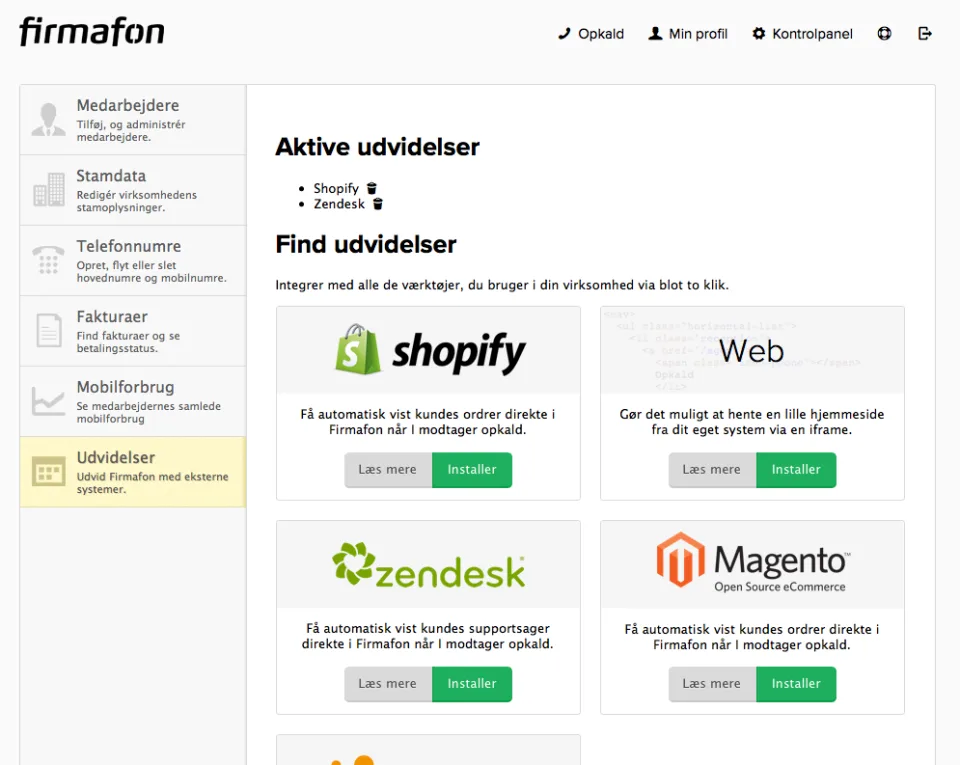This screenshot has height=765, width=960.
Task: Click the Magento logo banner
Action: (752, 564)
